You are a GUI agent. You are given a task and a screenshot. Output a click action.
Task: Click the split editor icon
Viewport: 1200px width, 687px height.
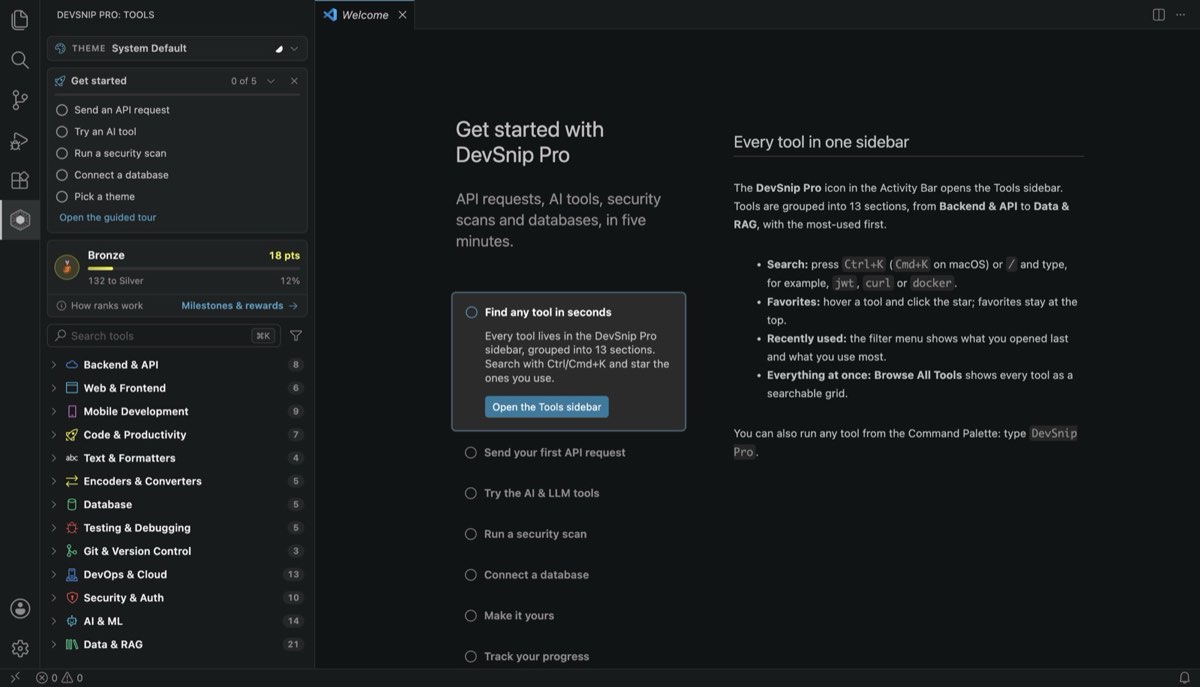pos(1158,15)
